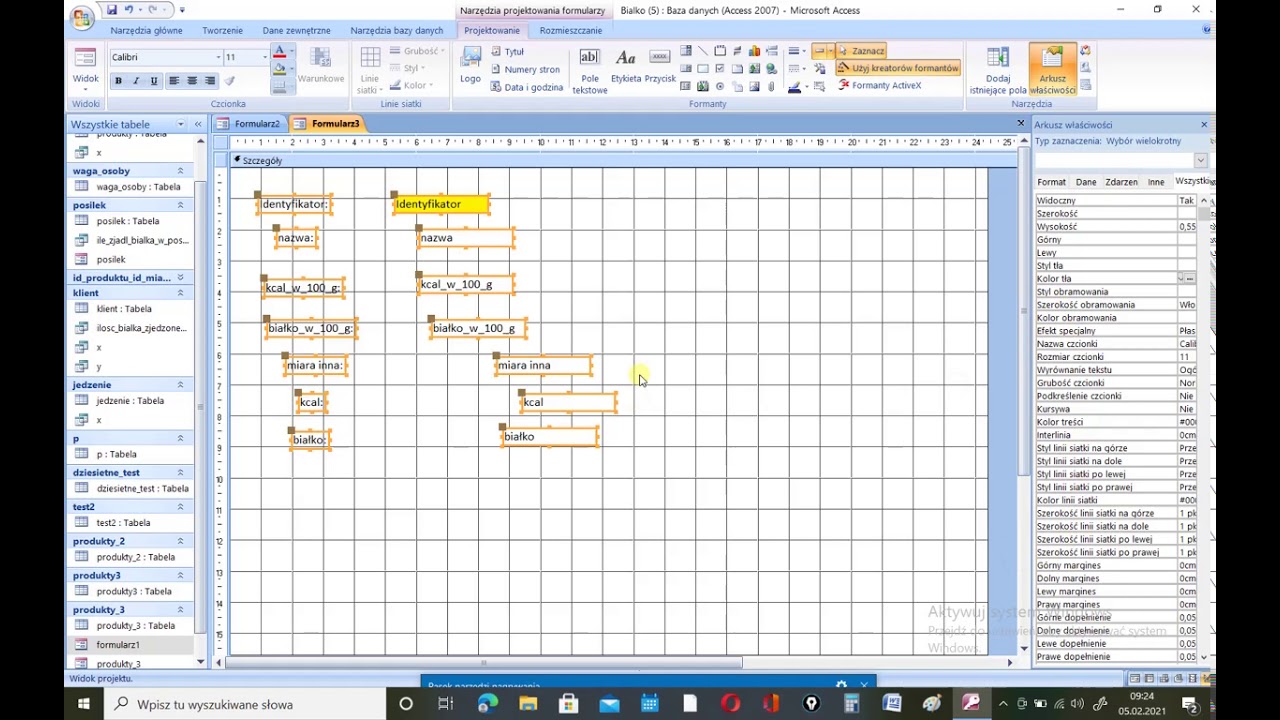Switch to the Formularz2 document tab
Screen dimensions: 1280x720
tap(248, 124)
